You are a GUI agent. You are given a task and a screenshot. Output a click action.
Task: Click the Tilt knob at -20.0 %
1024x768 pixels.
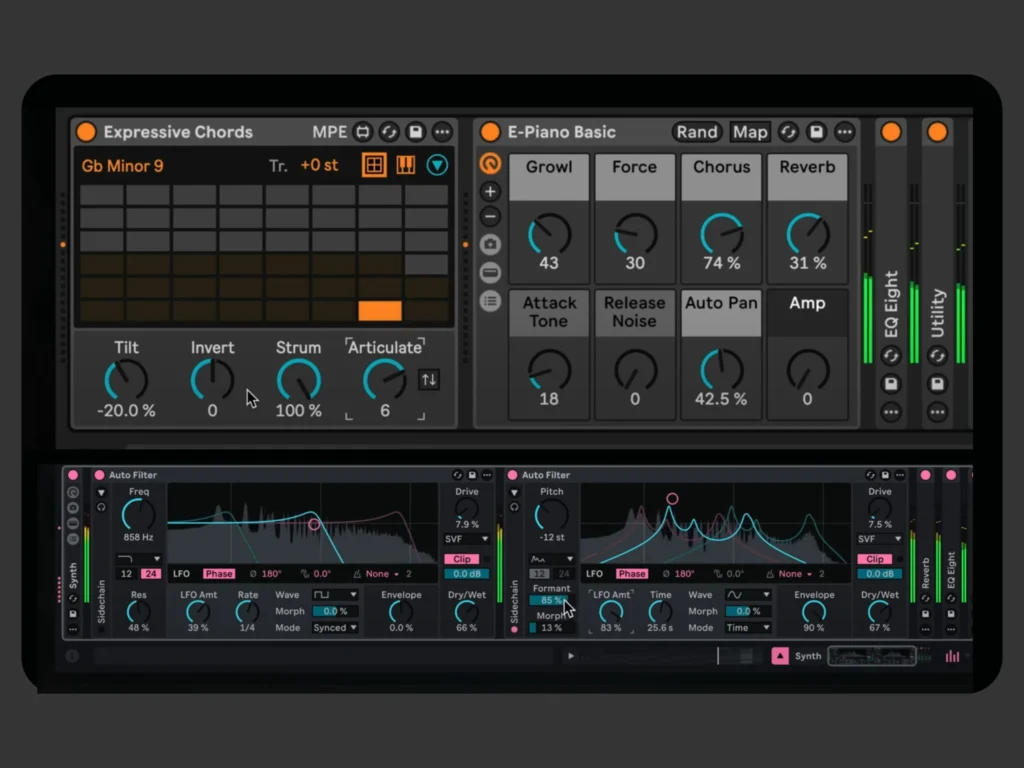pyautogui.click(x=126, y=380)
